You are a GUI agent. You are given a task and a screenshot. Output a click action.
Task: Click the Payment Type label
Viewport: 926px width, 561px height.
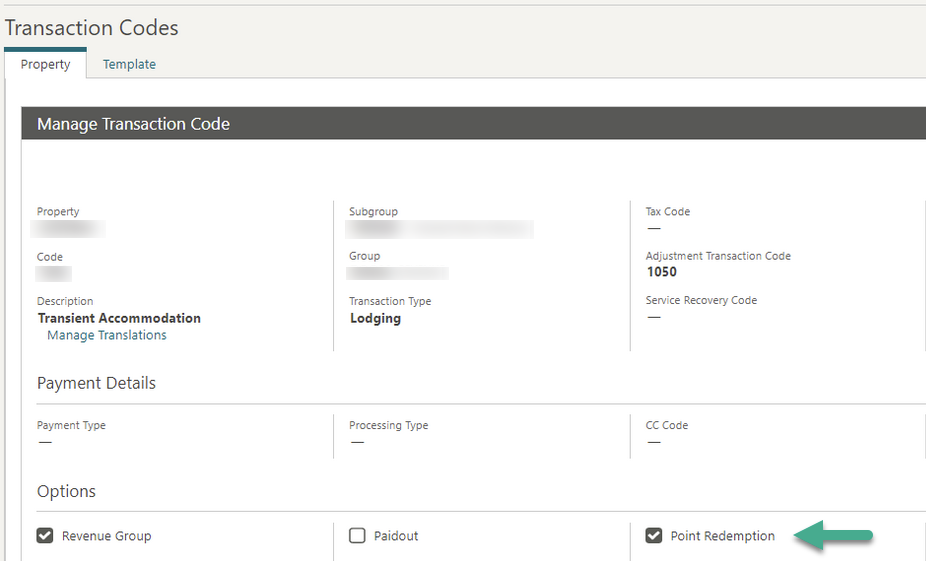(71, 425)
